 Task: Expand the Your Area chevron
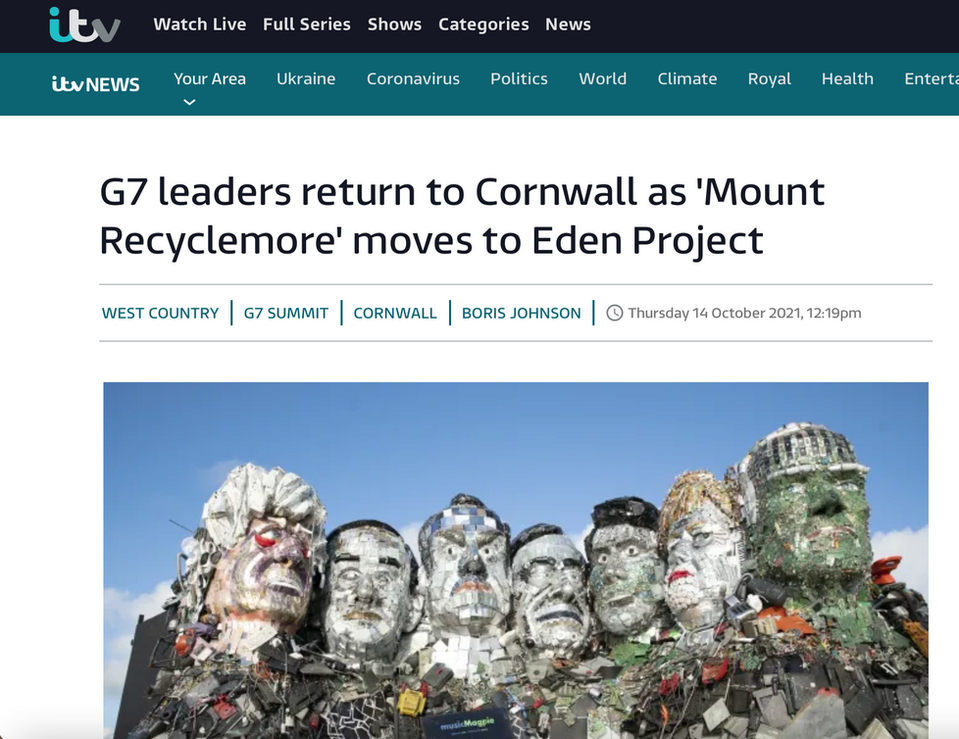pos(190,102)
